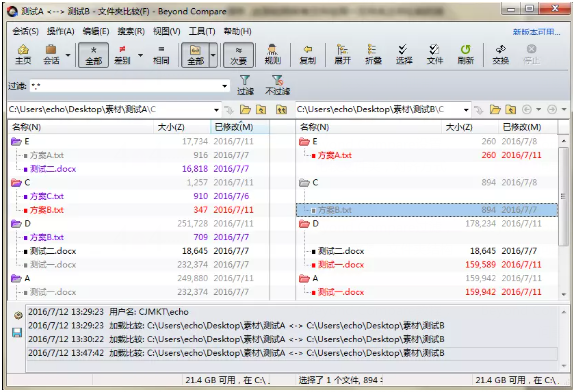Click the log panel save disk icon

(x=17, y=332)
